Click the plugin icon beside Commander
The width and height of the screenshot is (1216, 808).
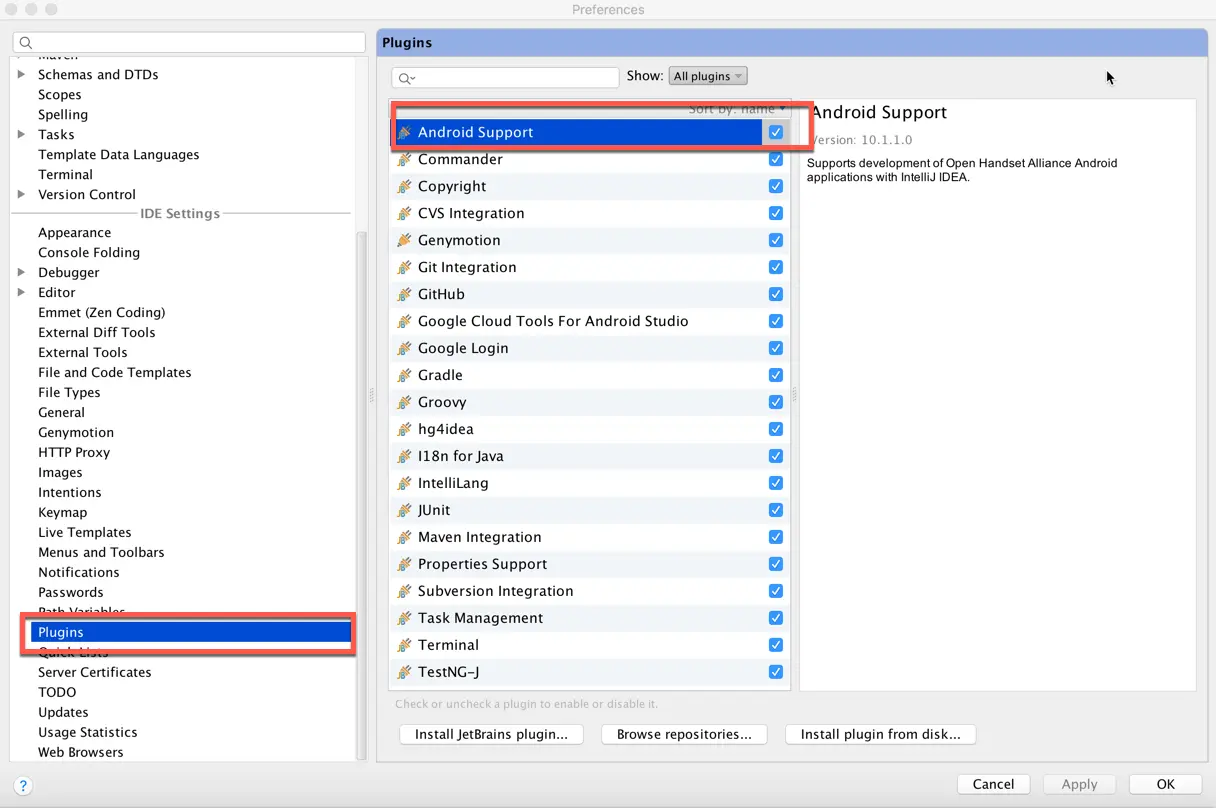pos(404,159)
